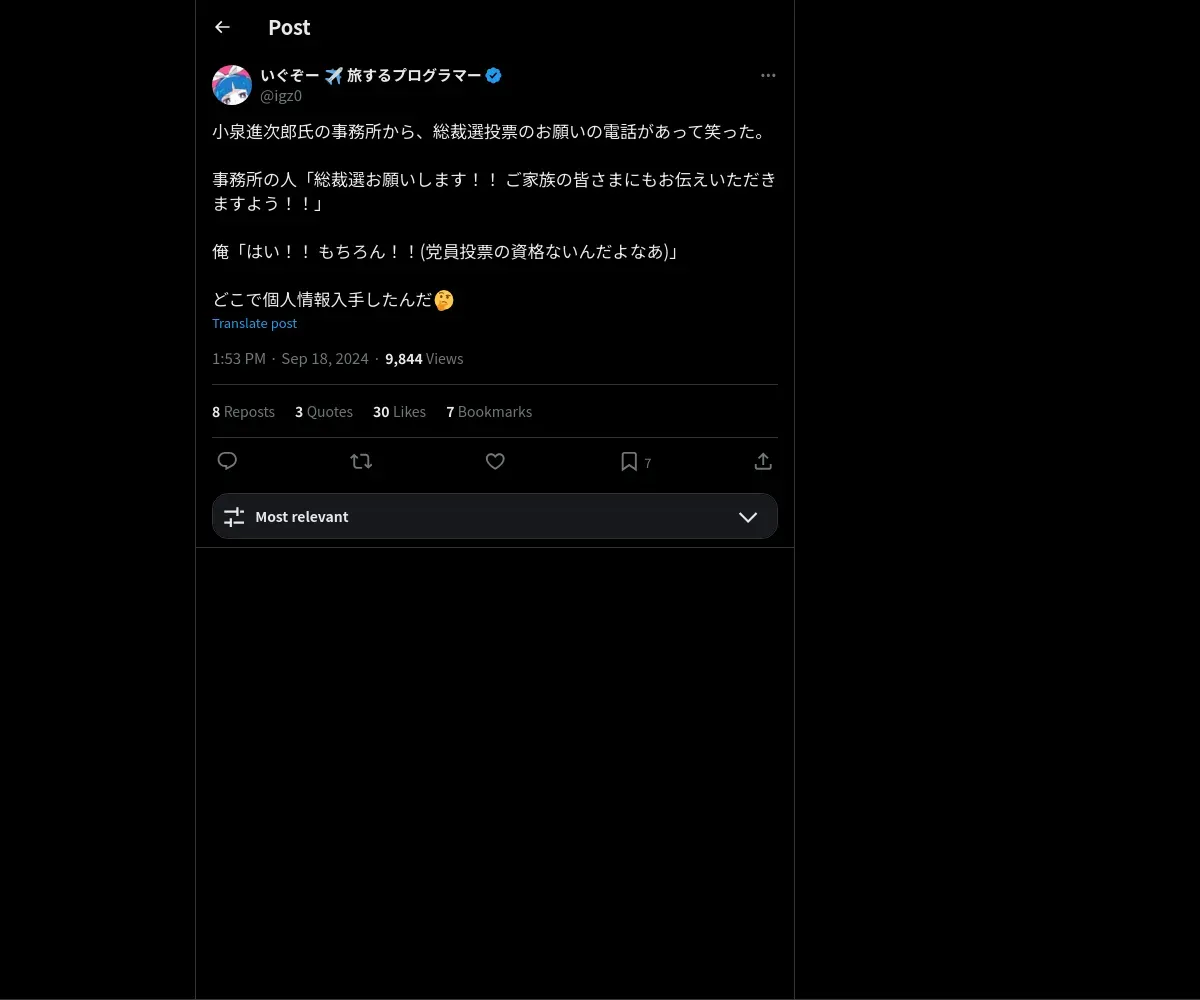Click the blue verified badge

(494, 75)
